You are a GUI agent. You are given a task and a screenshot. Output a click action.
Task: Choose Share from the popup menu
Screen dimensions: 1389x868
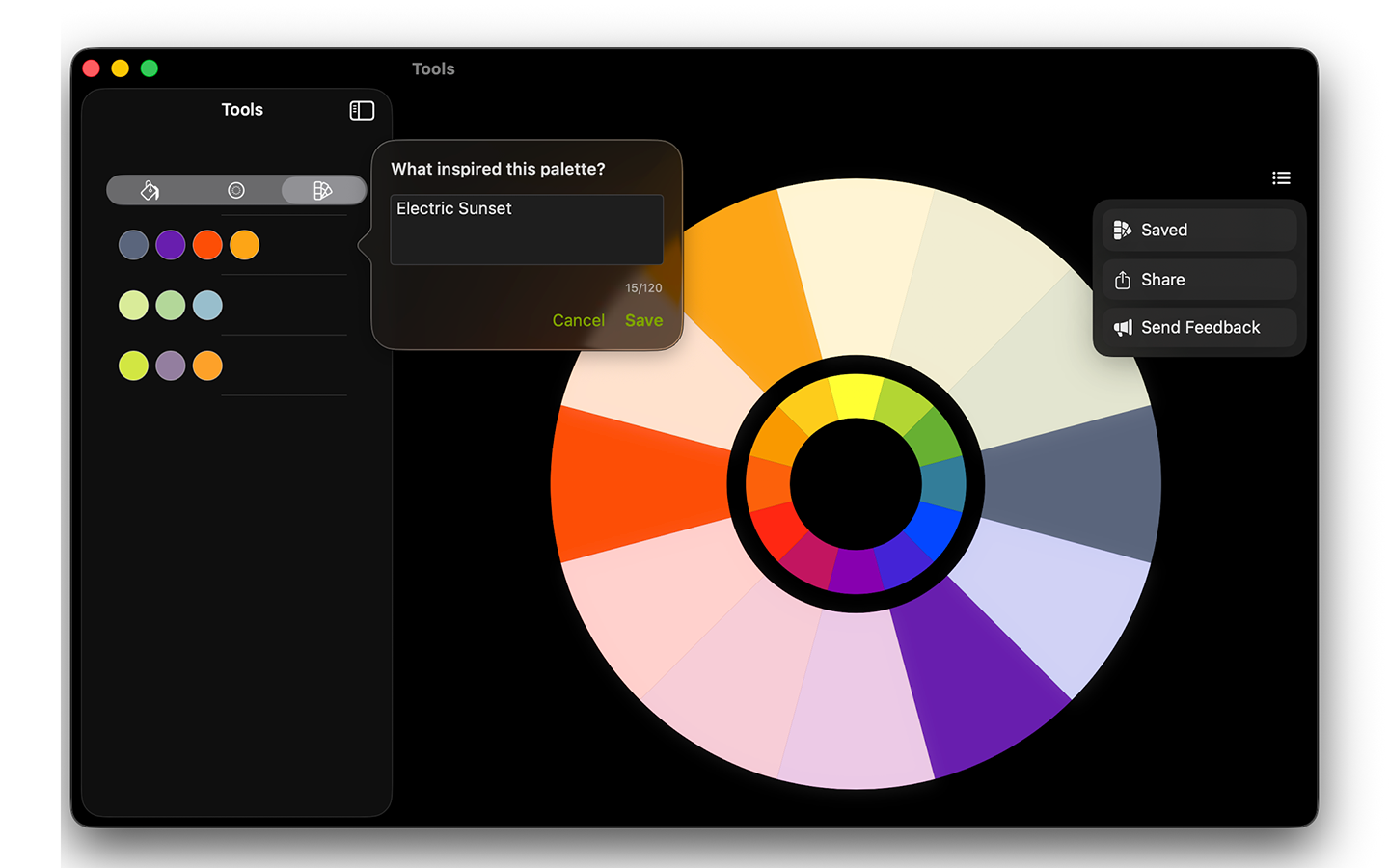click(x=1199, y=280)
